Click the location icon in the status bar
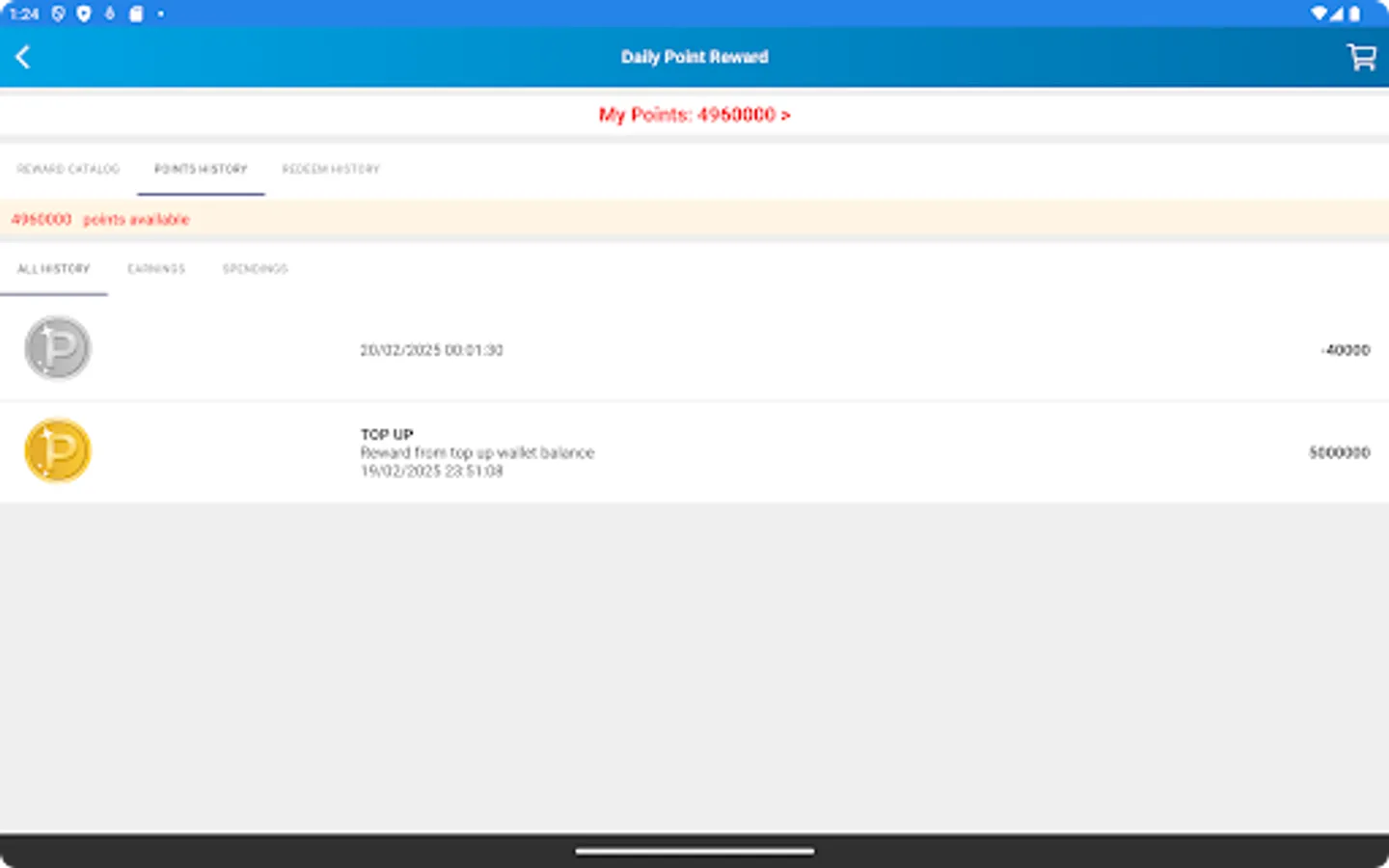The width and height of the screenshot is (1389, 868). [83, 14]
